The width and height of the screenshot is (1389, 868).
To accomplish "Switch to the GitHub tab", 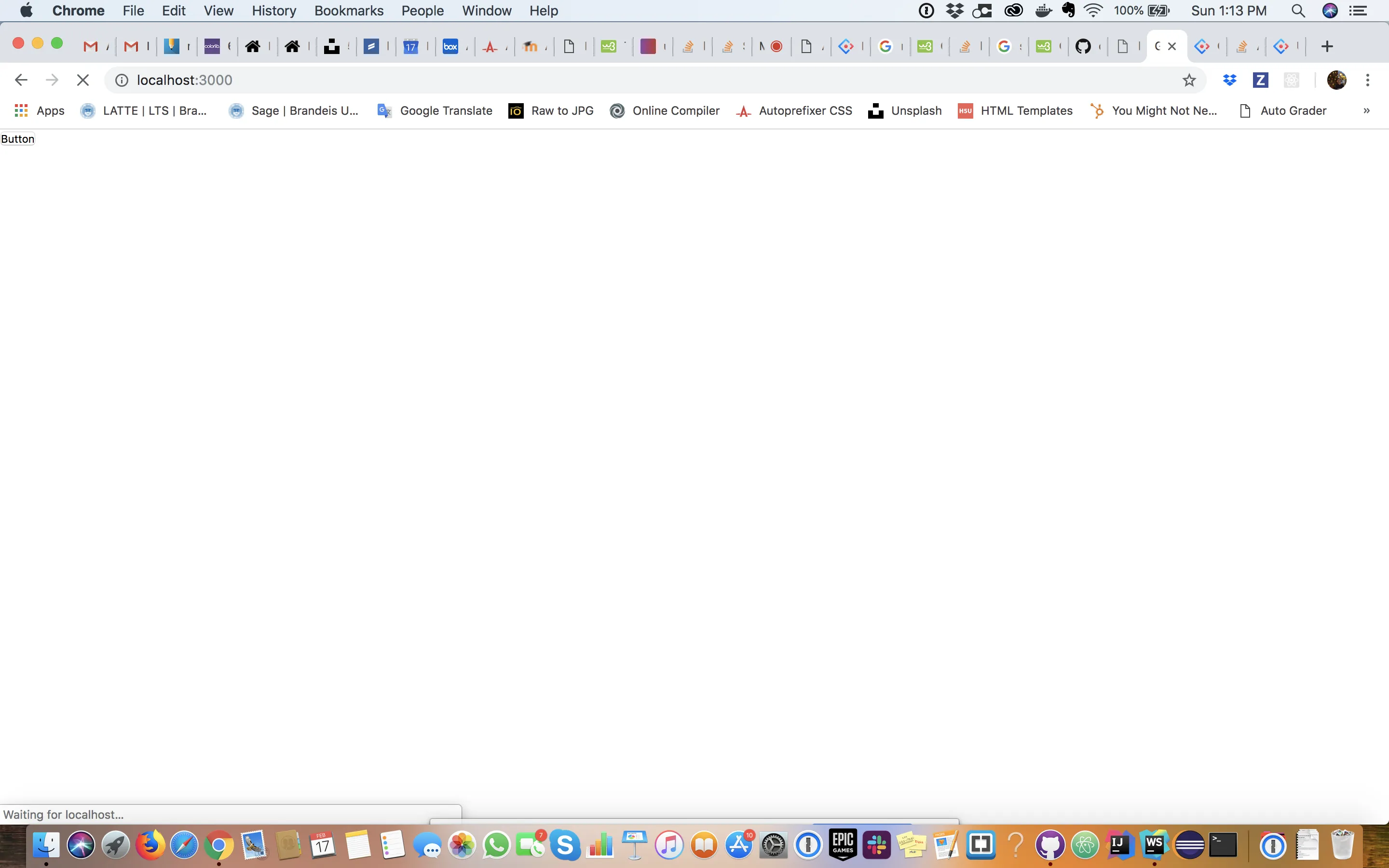I will click(x=1083, y=46).
